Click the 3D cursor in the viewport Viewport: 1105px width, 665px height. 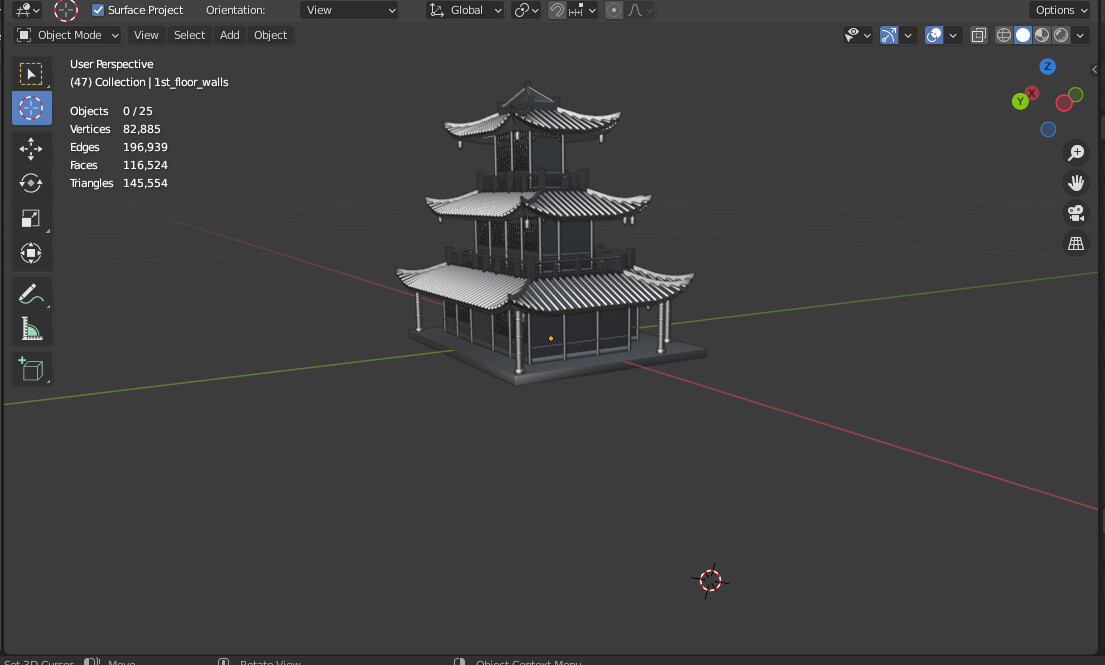tap(710, 580)
